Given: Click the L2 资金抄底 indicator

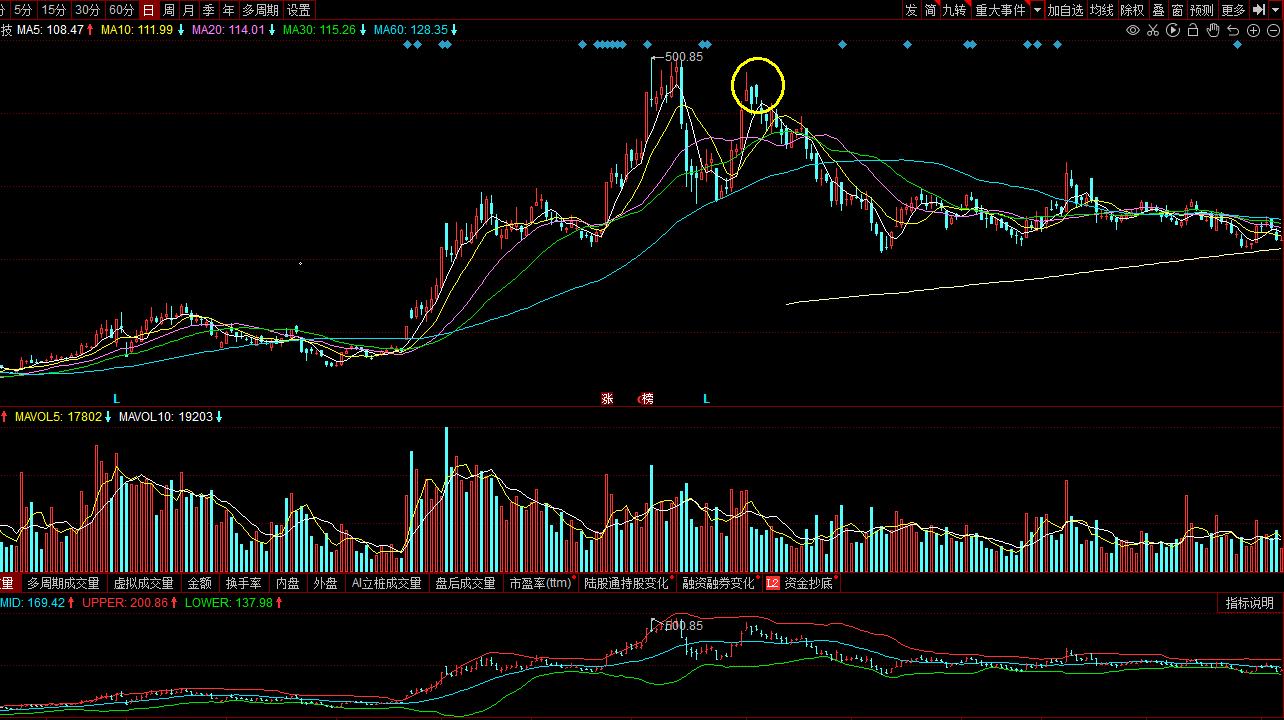Looking at the screenshot, I should coord(799,583).
